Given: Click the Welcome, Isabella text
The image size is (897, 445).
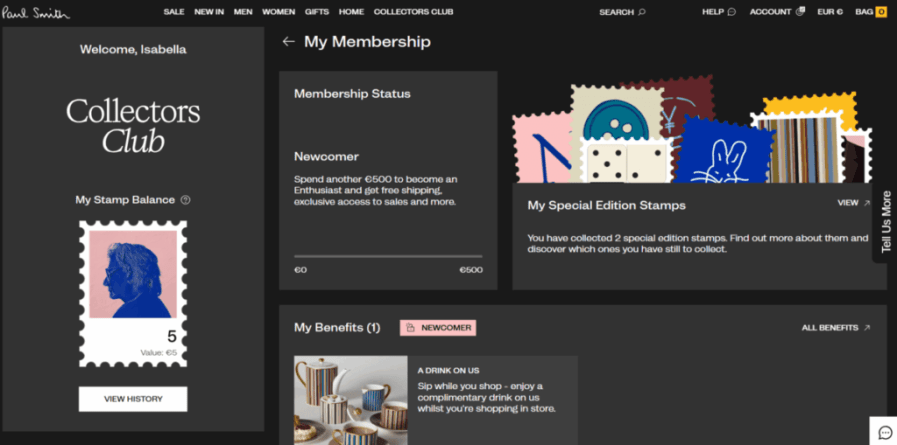Looking at the screenshot, I should [x=133, y=49].
